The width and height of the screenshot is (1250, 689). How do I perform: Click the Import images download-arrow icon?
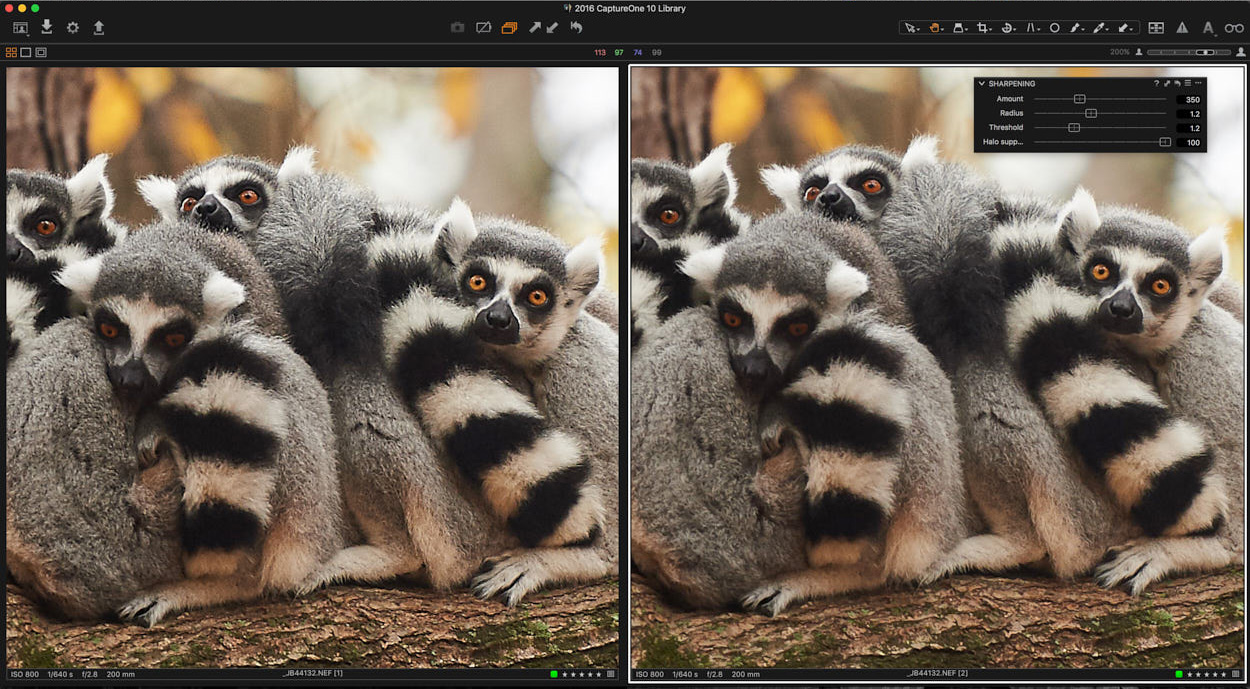[x=47, y=27]
